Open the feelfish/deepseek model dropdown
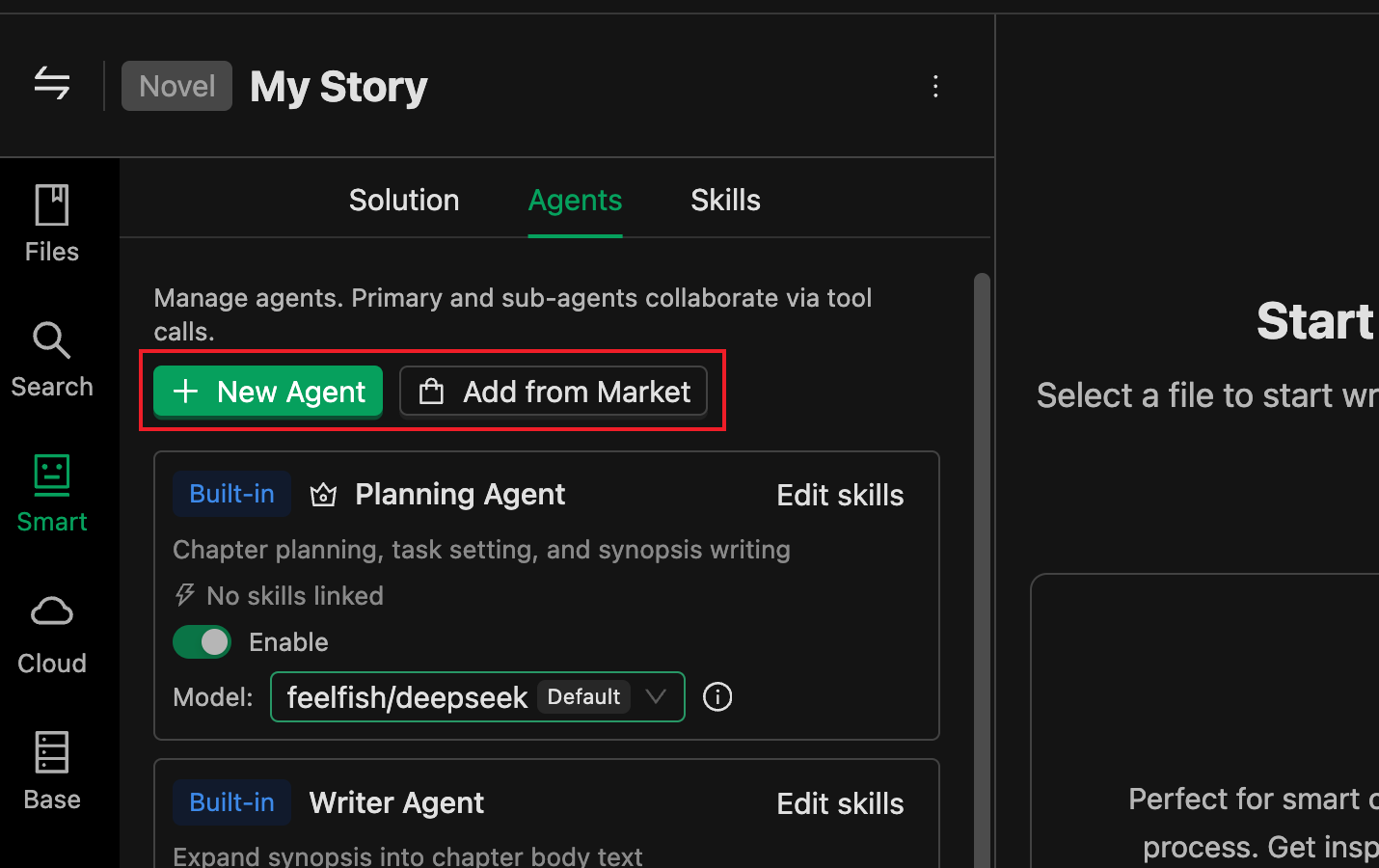 pos(477,696)
